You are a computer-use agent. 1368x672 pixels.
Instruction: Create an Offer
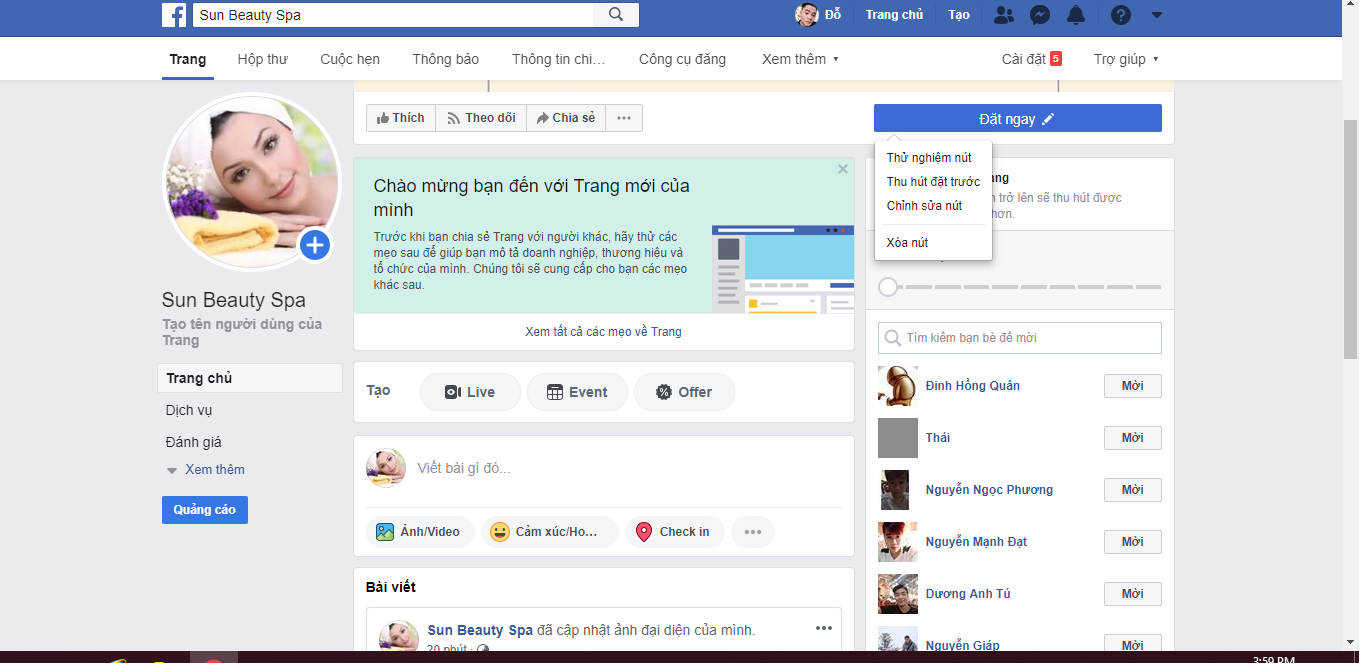pyautogui.click(x=684, y=392)
